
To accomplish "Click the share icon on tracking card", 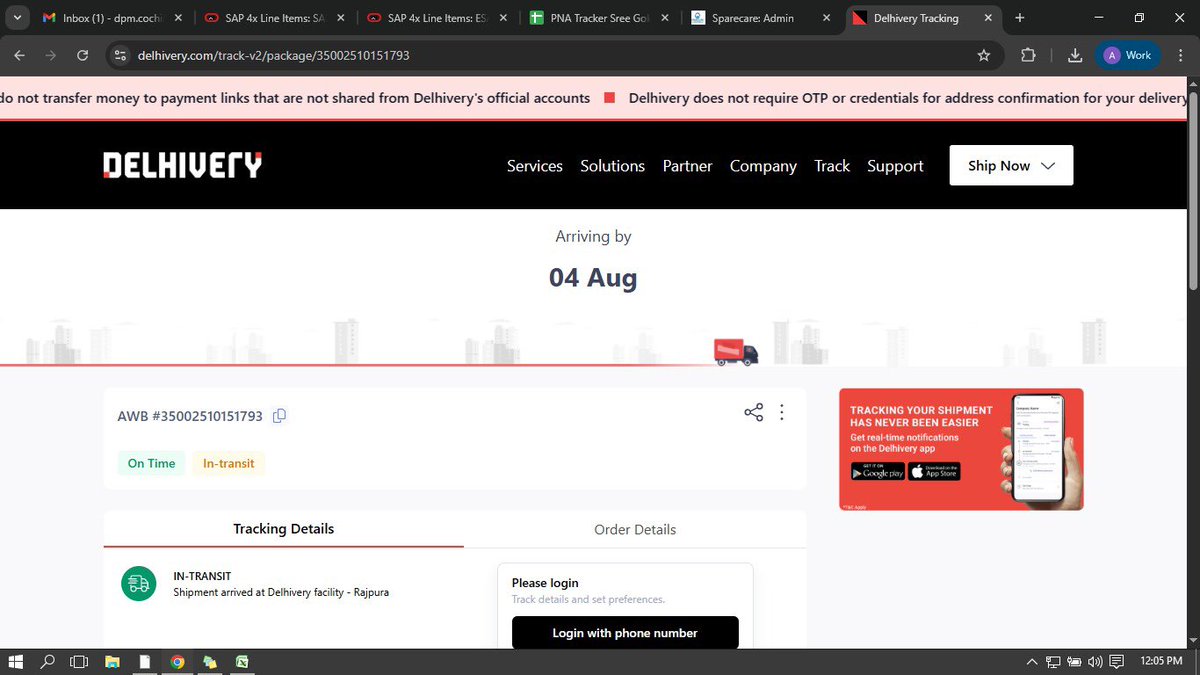I will tap(753, 412).
